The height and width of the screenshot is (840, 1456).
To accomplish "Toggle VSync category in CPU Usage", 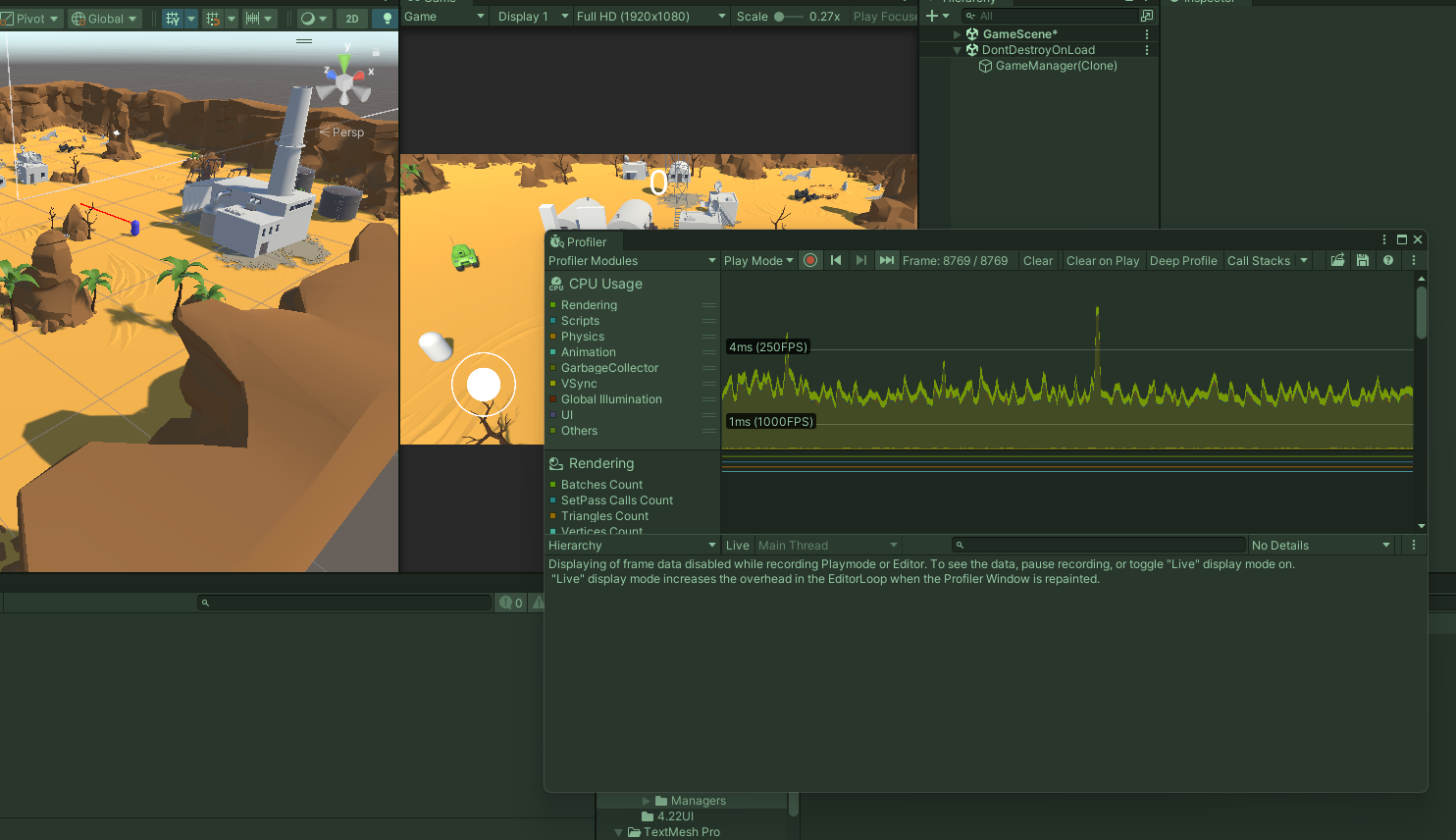I will [578, 384].
